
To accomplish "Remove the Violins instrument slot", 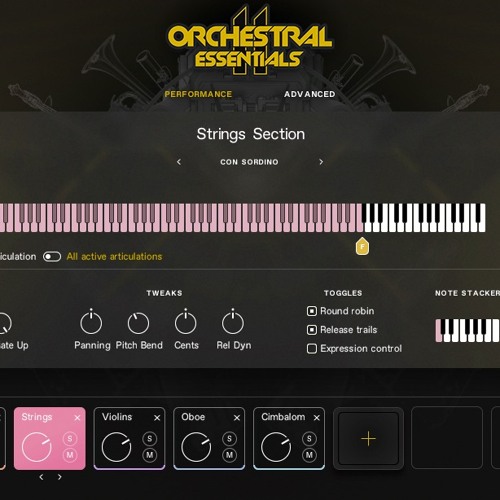I will tap(157, 418).
